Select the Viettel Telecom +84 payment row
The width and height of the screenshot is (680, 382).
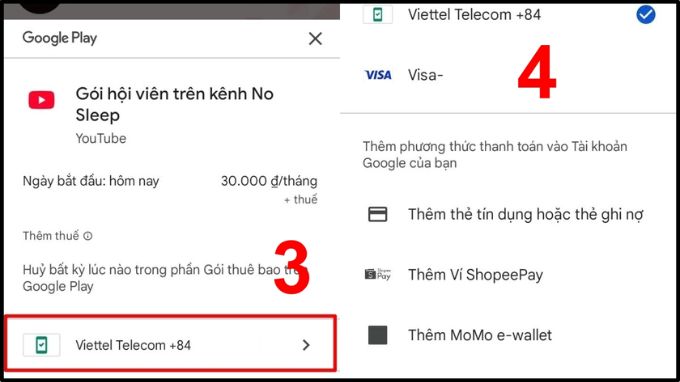pos(170,343)
